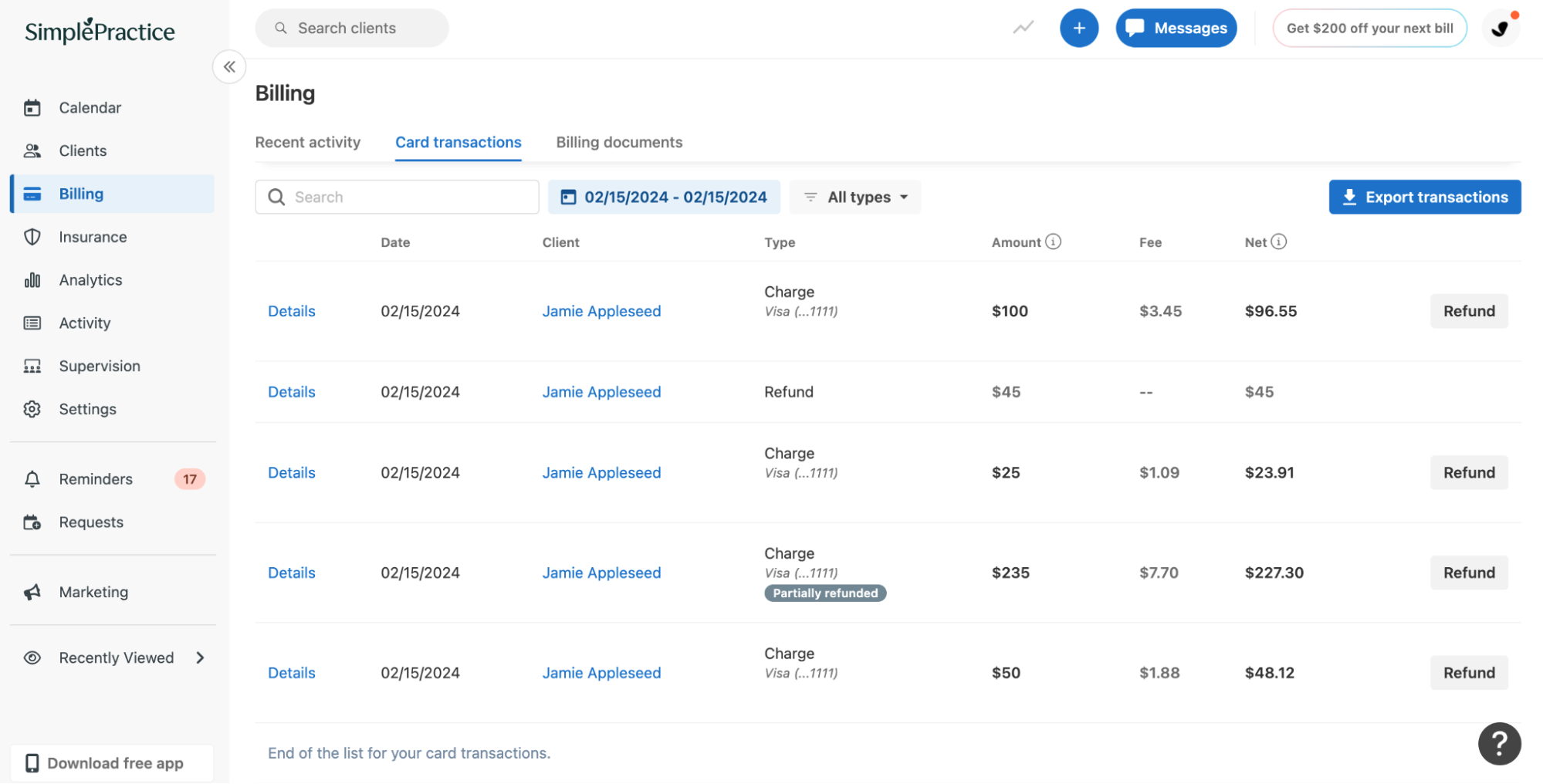
Task: Click the Amount column info icon
Action: pos(1054,242)
